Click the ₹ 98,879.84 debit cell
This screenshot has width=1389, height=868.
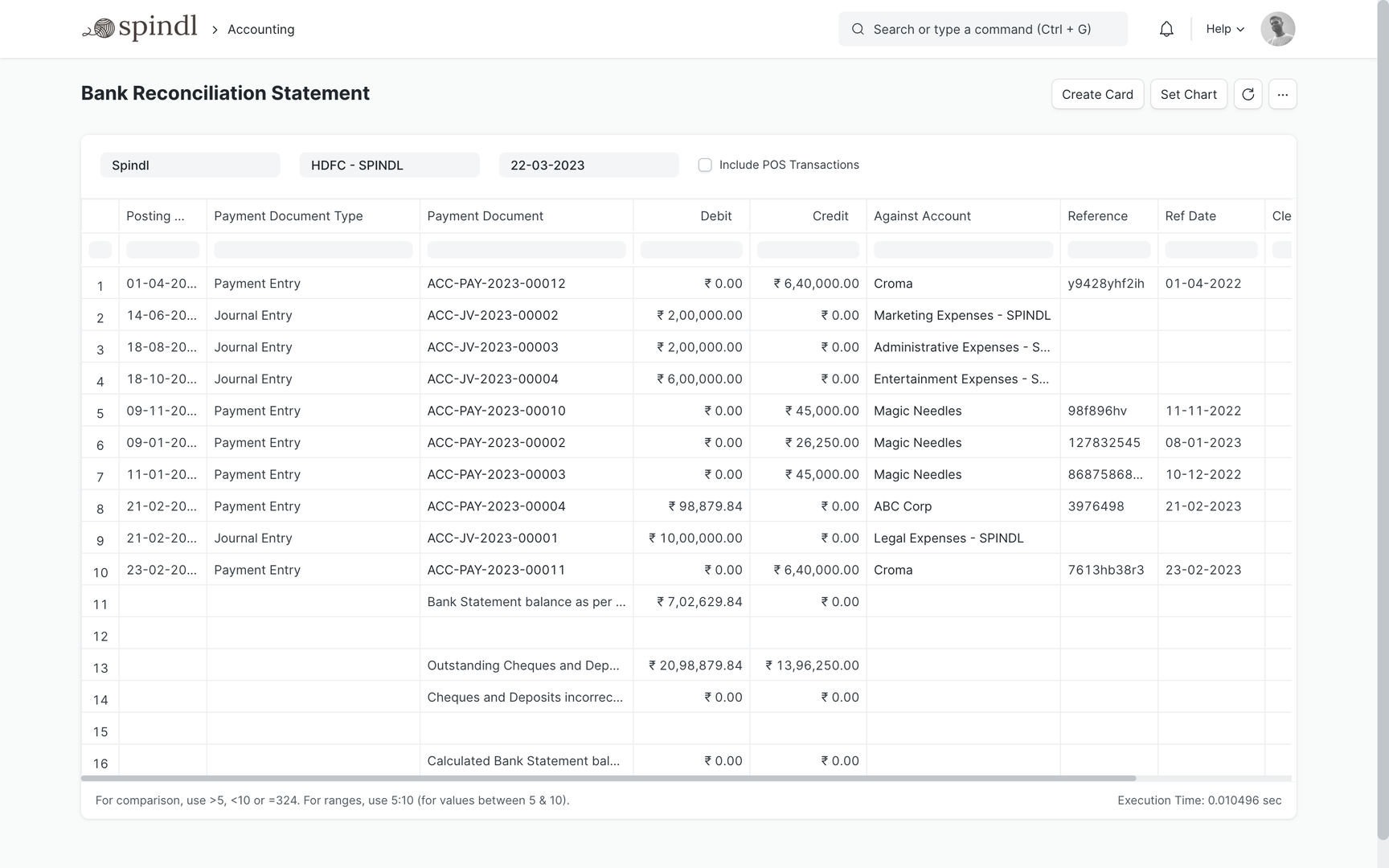pos(691,506)
